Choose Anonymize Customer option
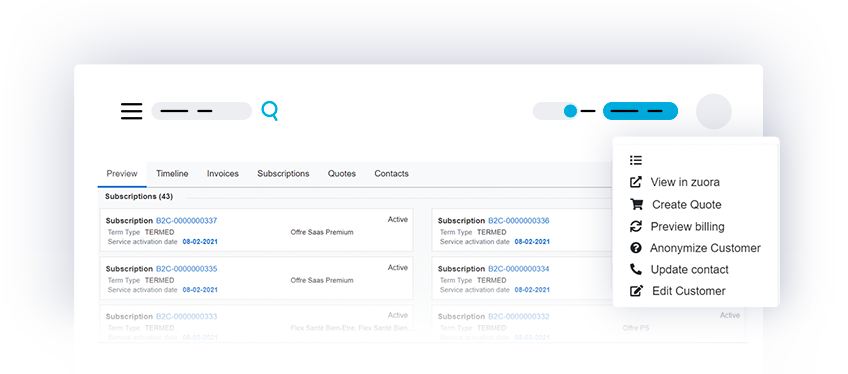The image size is (848, 374). (x=705, y=248)
